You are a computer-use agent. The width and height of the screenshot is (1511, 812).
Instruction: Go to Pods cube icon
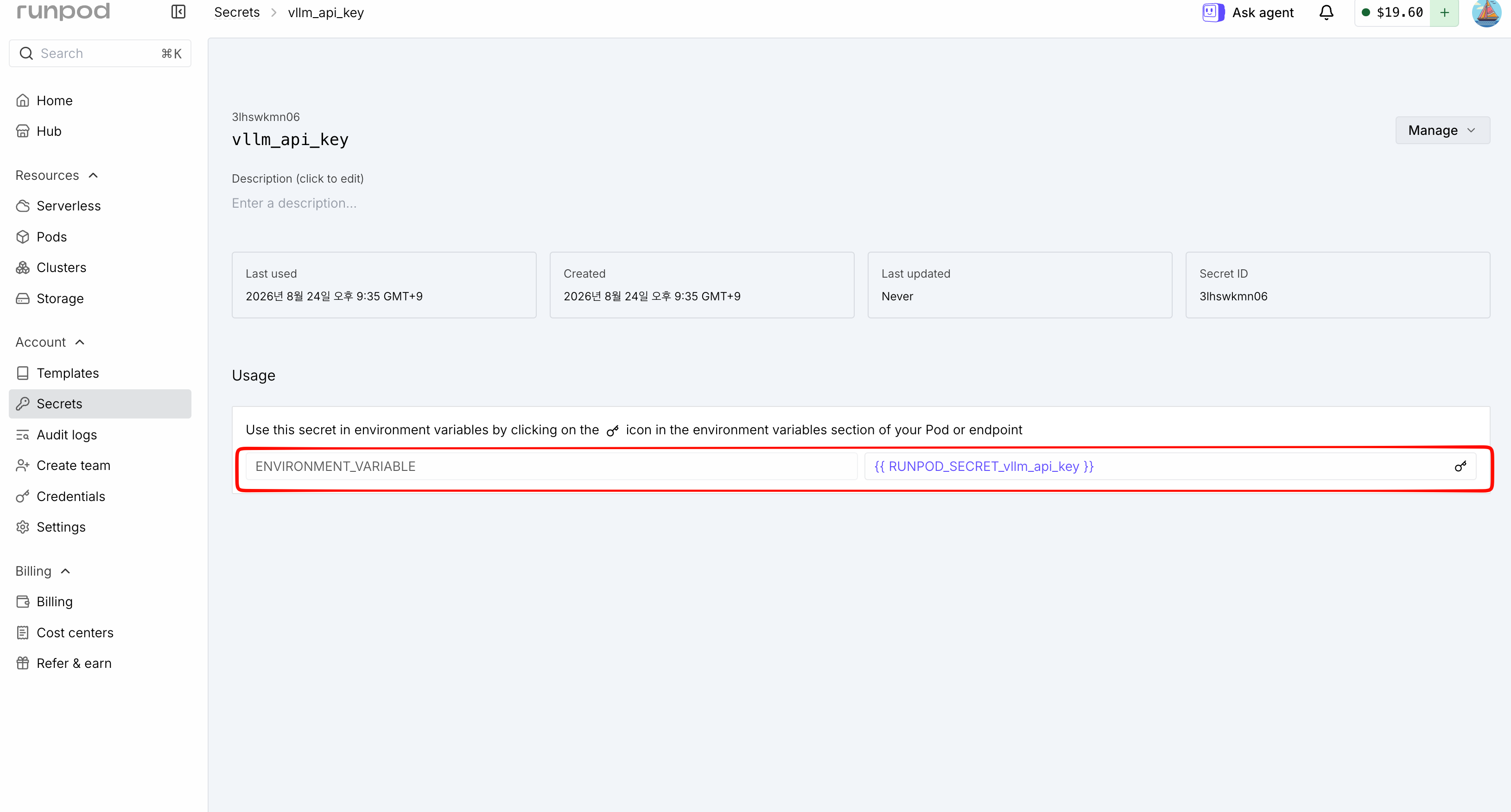(23, 237)
